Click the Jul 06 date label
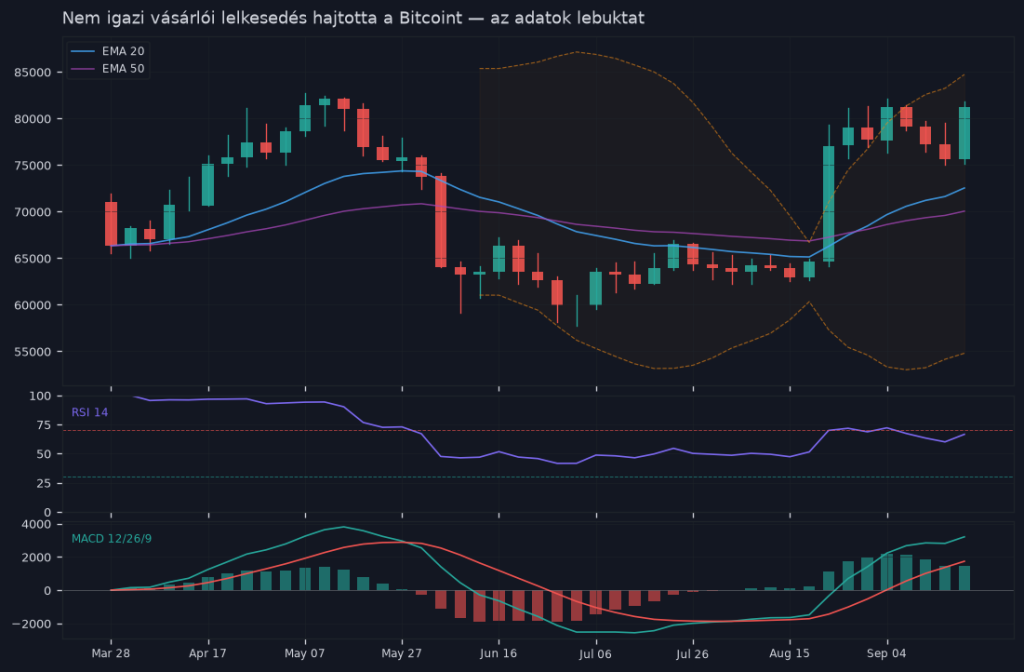The width and height of the screenshot is (1024, 672). pyautogui.click(x=596, y=654)
